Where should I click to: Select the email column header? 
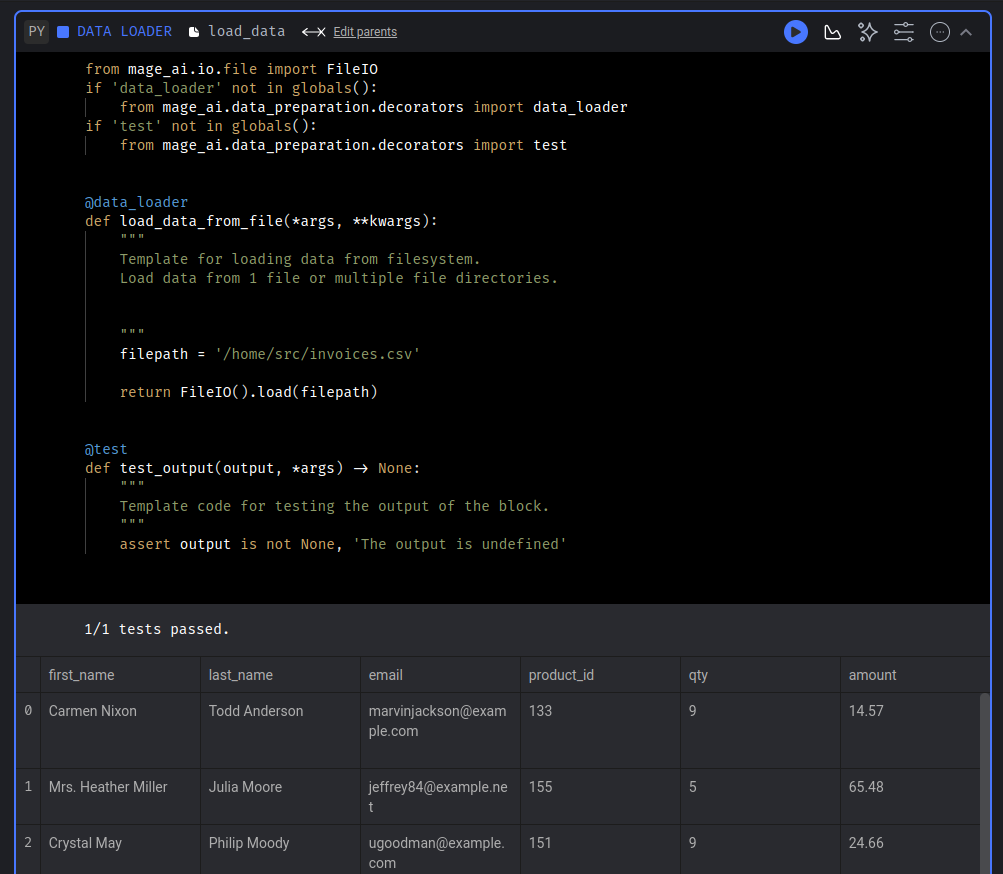click(x=385, y=675)
